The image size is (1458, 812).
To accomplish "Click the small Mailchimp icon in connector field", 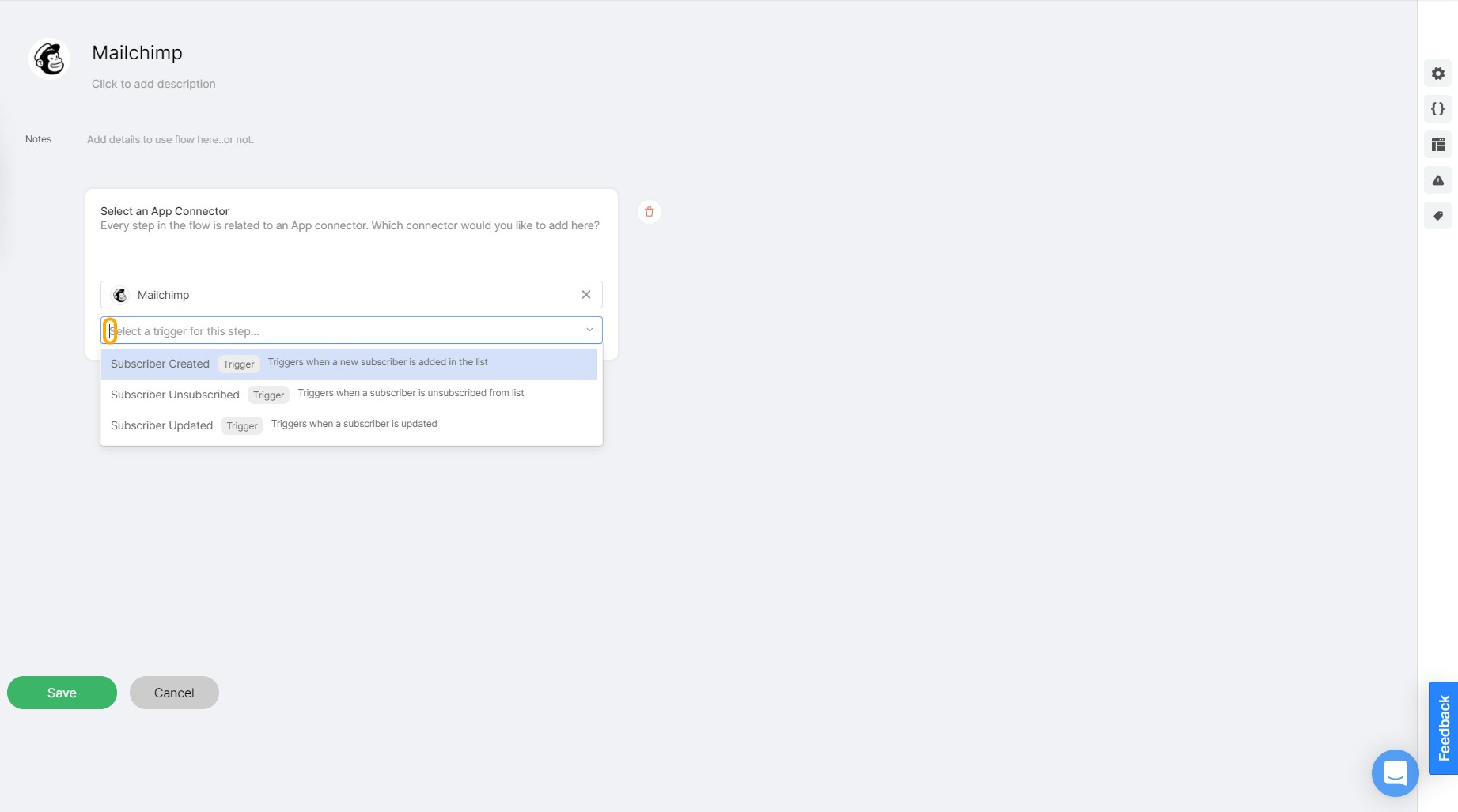I will click(x=120, y=295).
